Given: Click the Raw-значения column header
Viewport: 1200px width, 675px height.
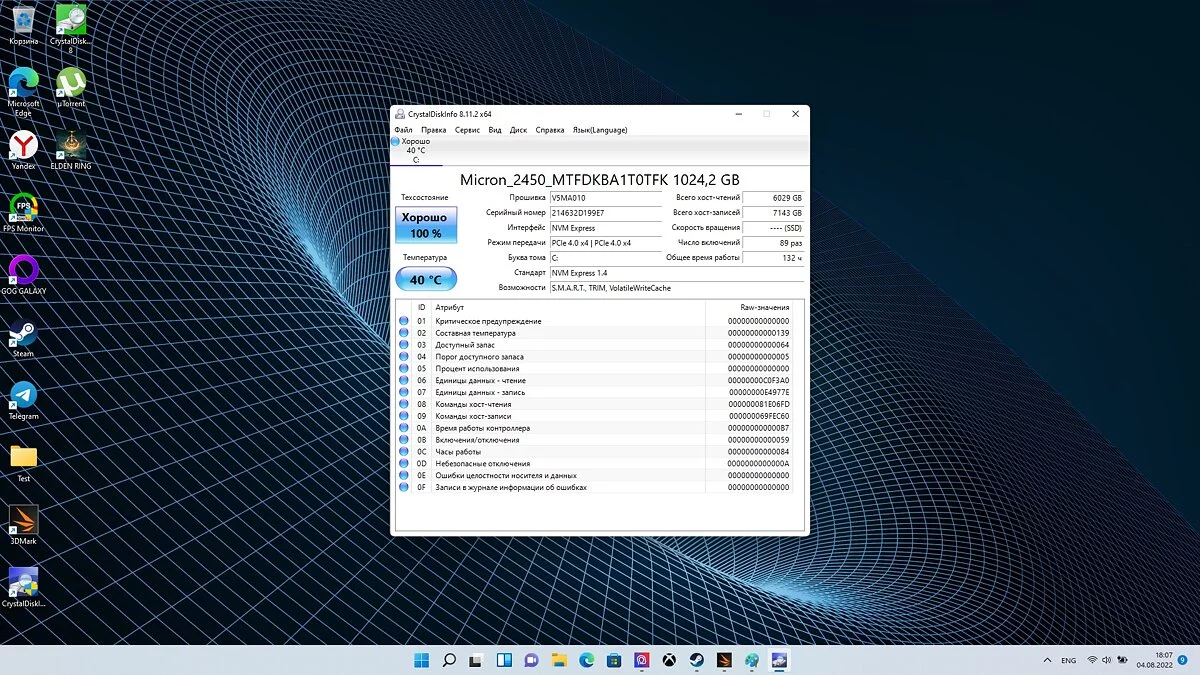Looking at the screenshot, I should pyautogui.click(x=764, y=307).
